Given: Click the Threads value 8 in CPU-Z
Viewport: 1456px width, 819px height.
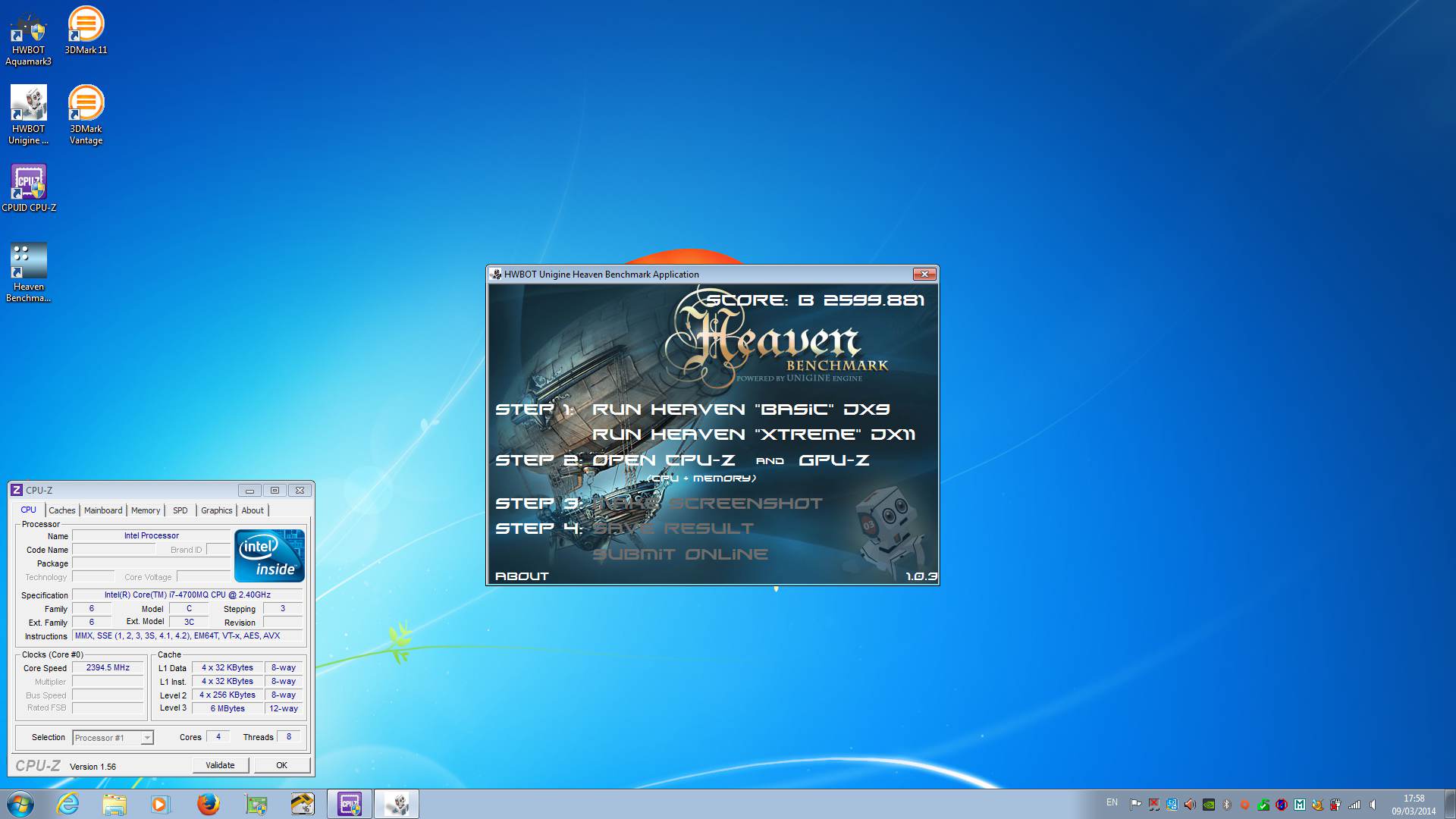Looking at the screenshot, I should pyautogui.click(x=288, y=736).
